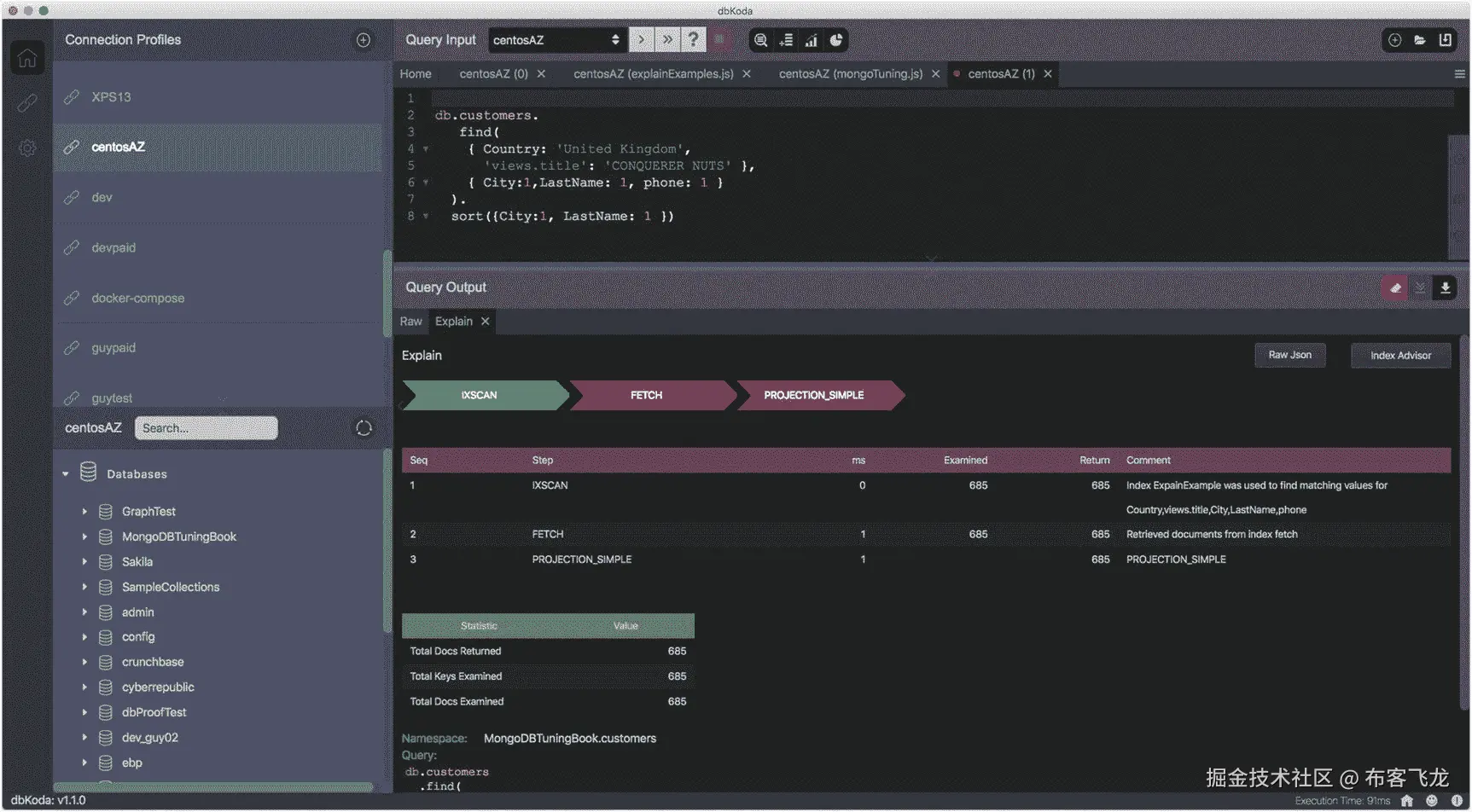Open the connections link icon in sidebar
This screenshot has width=1472, height=812.
pyautogui.click(x=27, y=103)
